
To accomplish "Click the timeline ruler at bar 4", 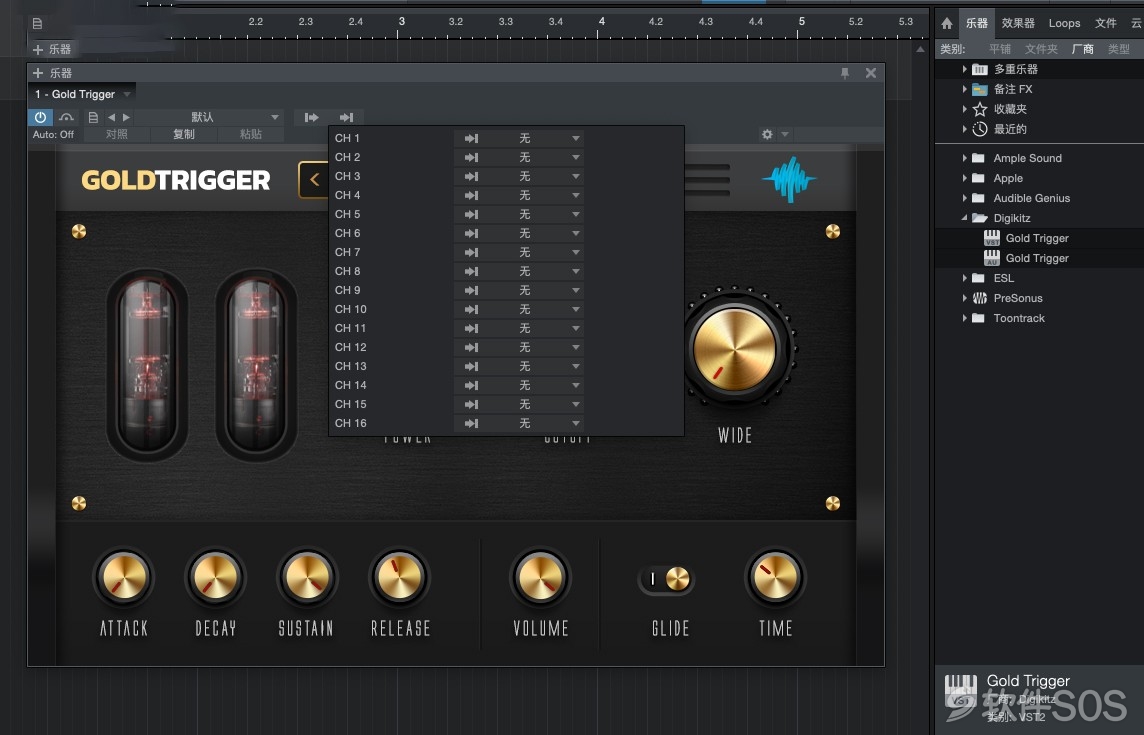I will (601, 22).
